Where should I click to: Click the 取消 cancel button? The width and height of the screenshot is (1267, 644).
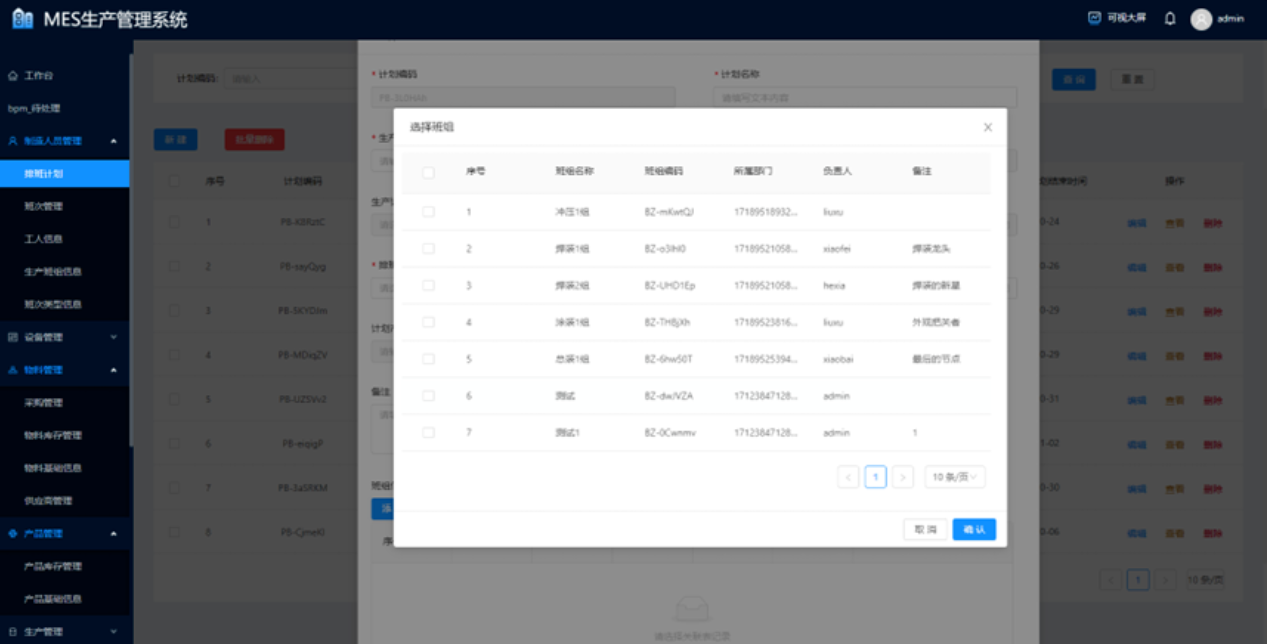point(925,529)
